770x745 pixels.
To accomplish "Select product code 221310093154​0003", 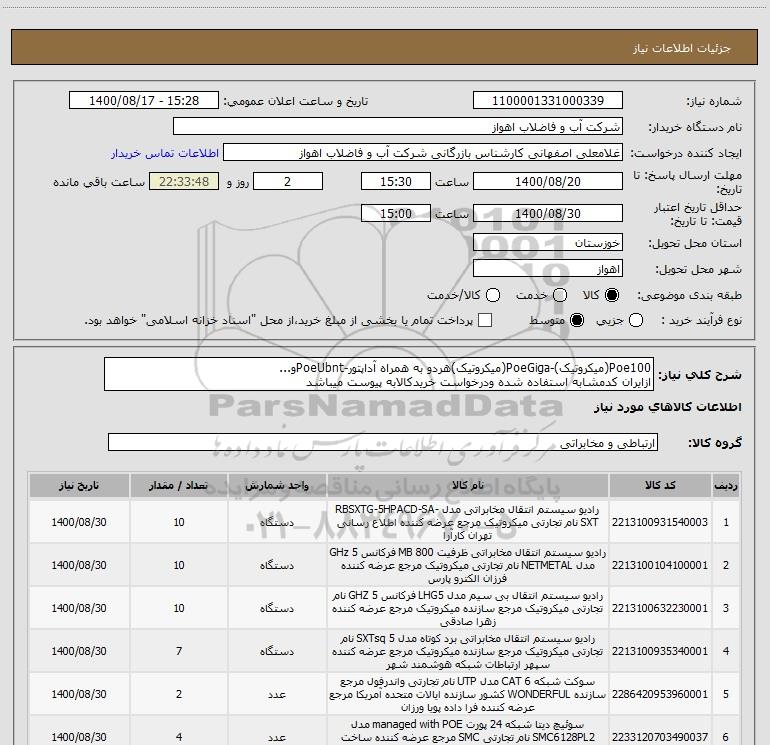I will [660, 522].
